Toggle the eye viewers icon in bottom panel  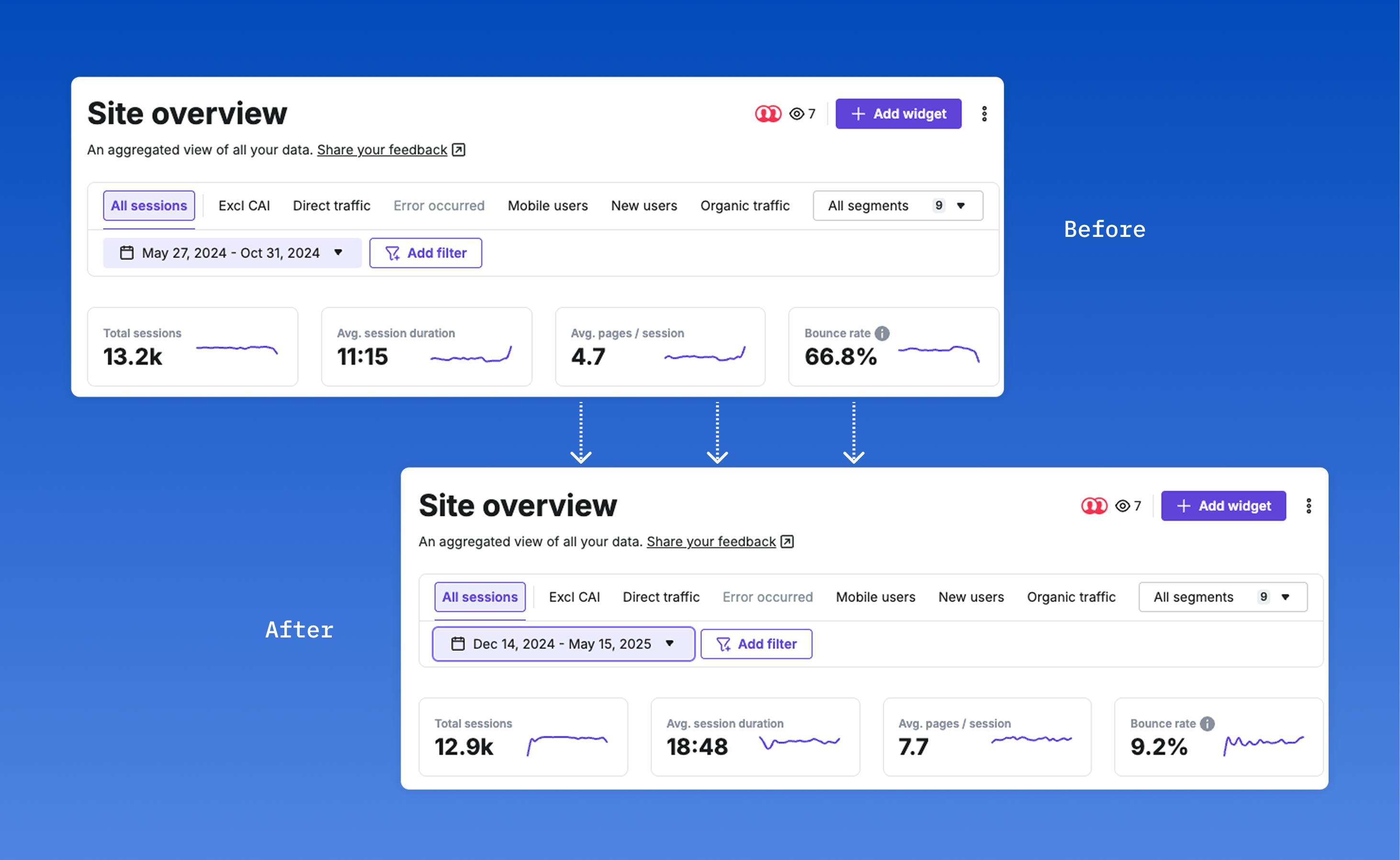tap(1122, 506)
